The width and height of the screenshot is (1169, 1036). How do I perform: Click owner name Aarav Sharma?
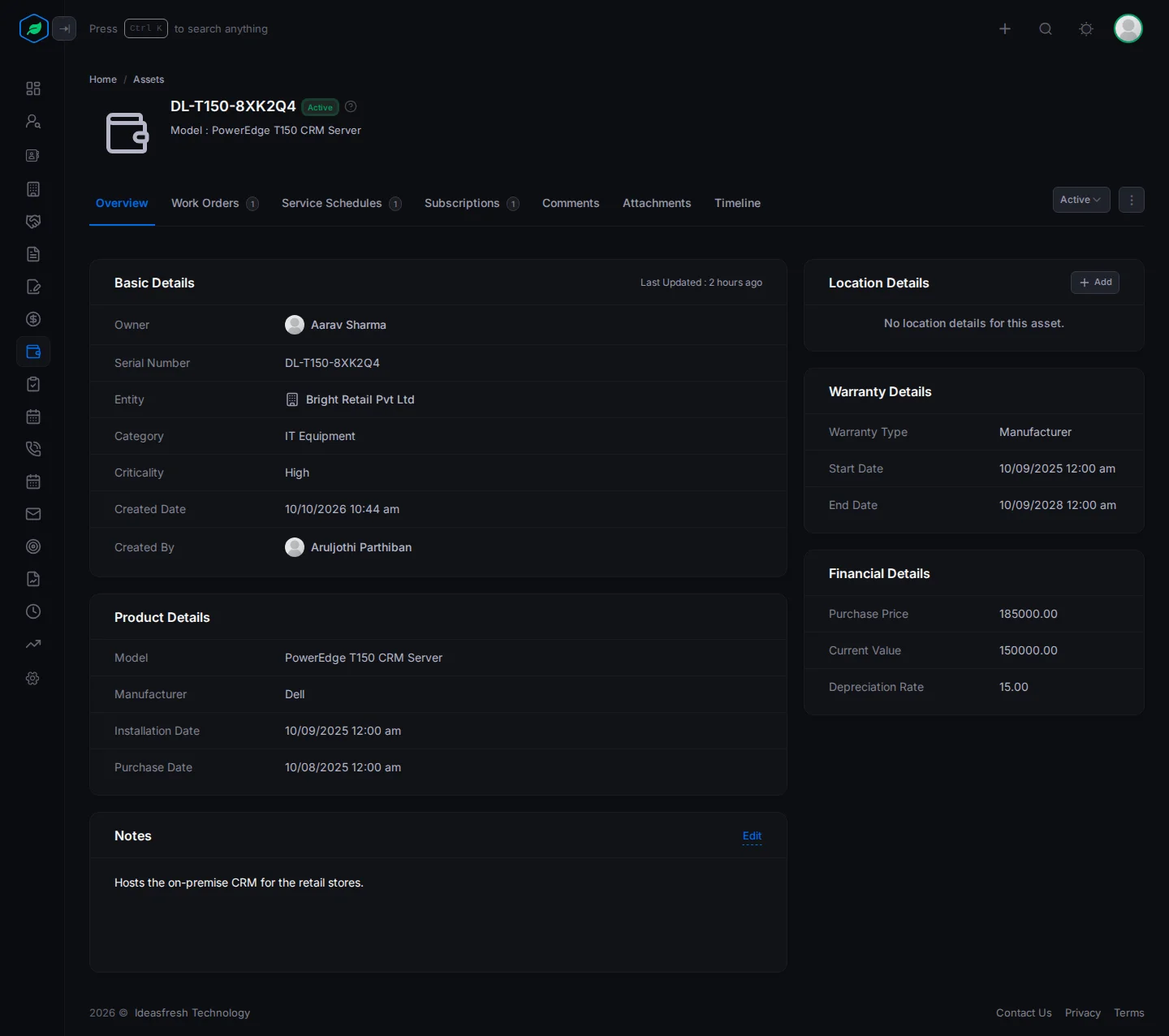(348, 325)
